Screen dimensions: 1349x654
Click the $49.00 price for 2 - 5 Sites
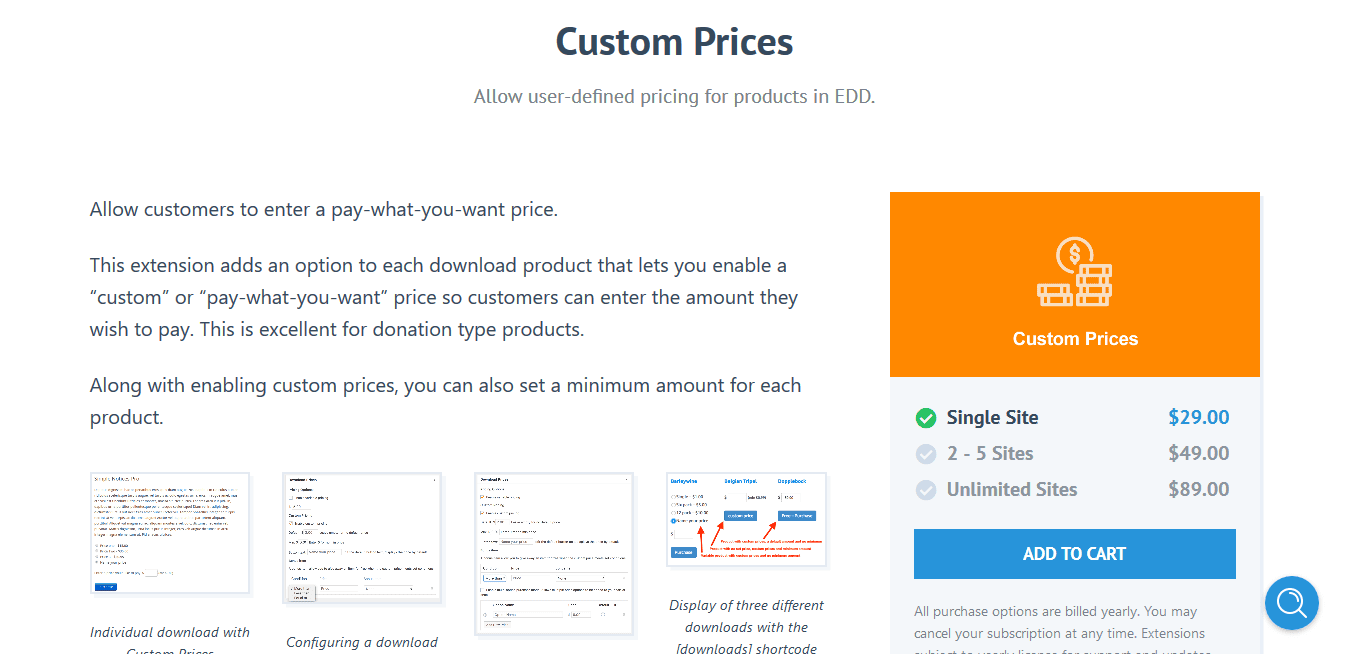1199,454
